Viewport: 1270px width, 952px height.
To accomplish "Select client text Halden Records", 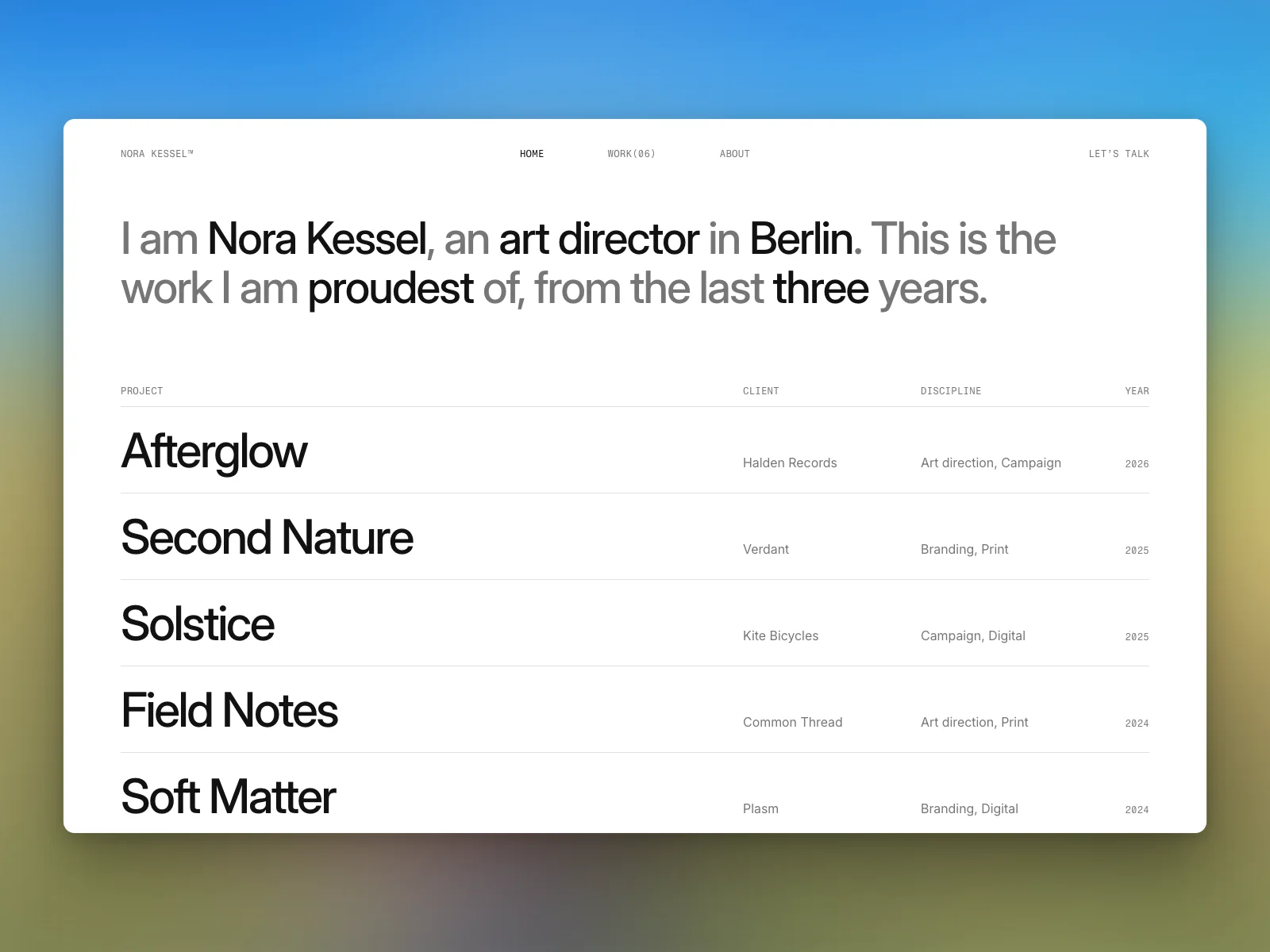I will [790, 463].
